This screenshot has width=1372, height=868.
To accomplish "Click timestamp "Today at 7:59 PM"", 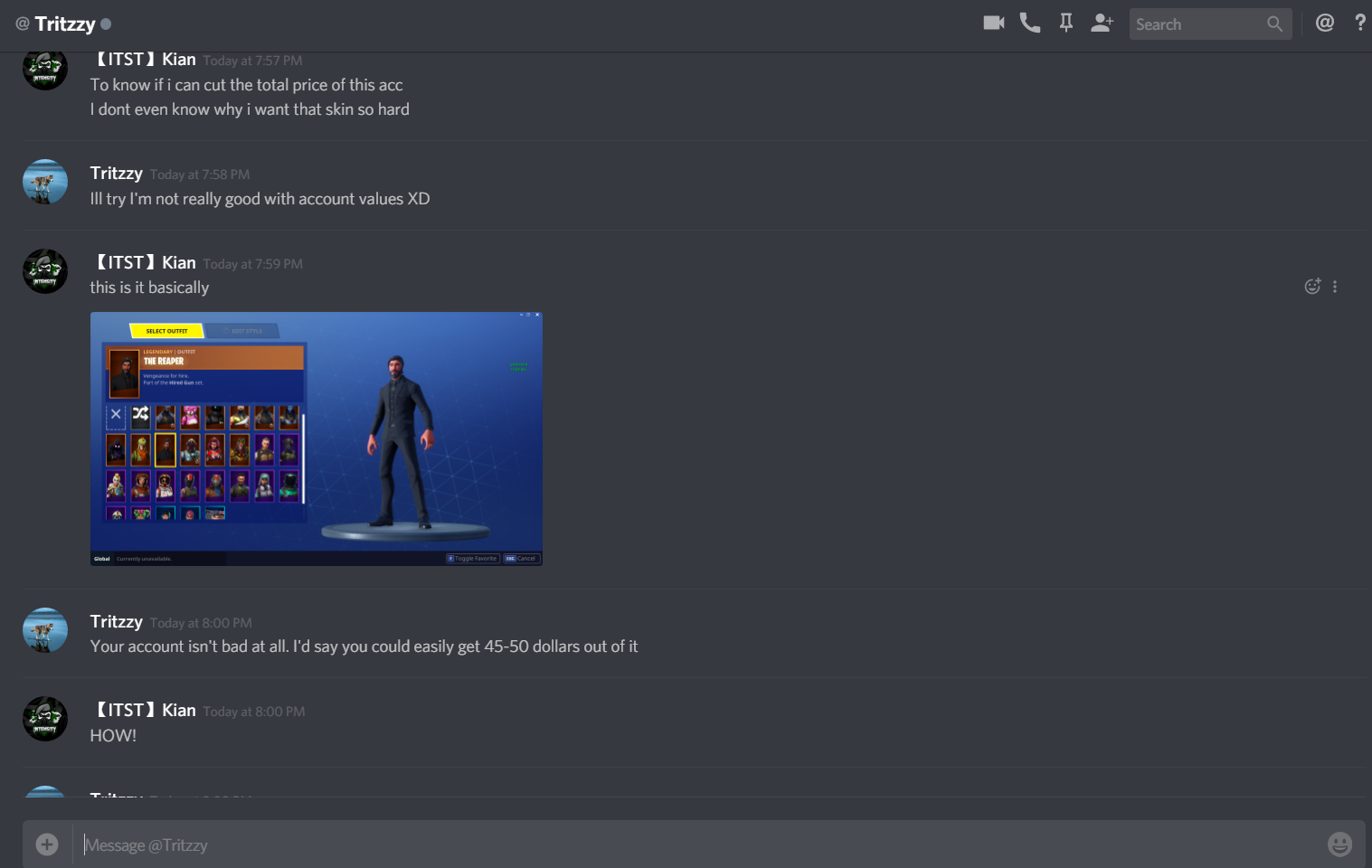I will [253, 264].
